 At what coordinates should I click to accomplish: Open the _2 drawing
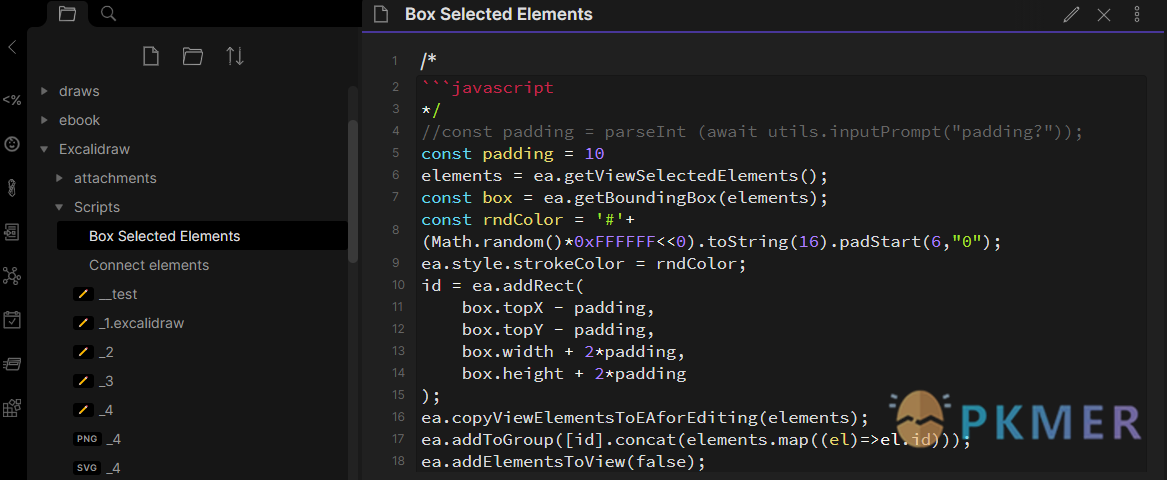click(x=106, y=352)
